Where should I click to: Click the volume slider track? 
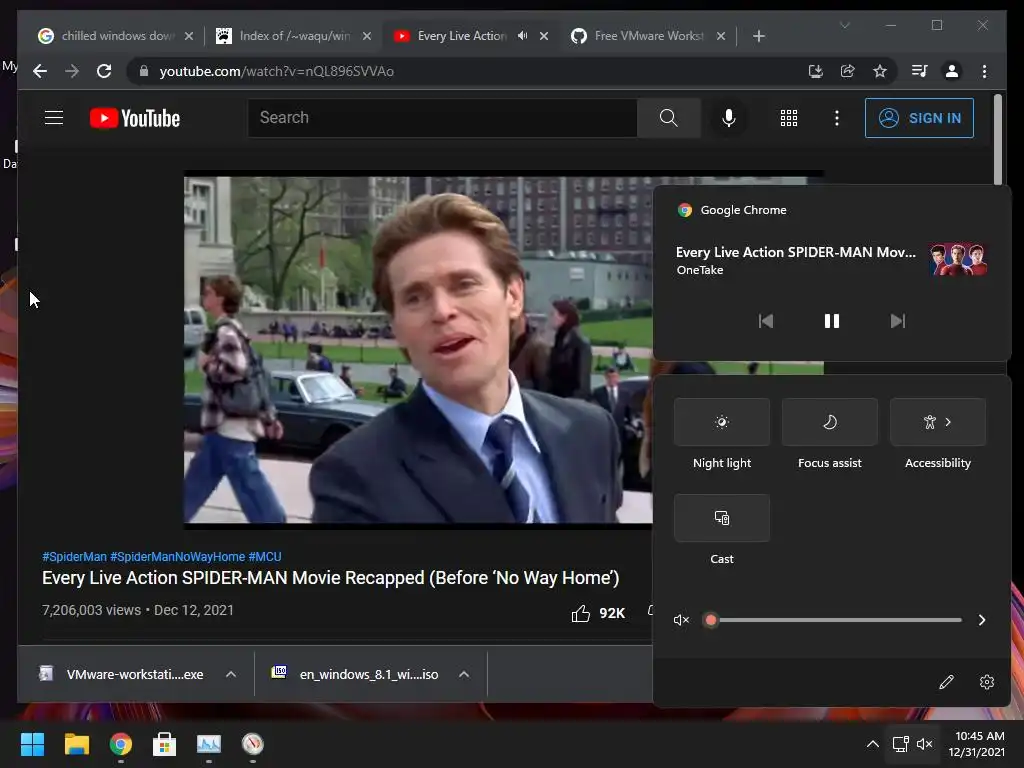[x=836, y=620]
